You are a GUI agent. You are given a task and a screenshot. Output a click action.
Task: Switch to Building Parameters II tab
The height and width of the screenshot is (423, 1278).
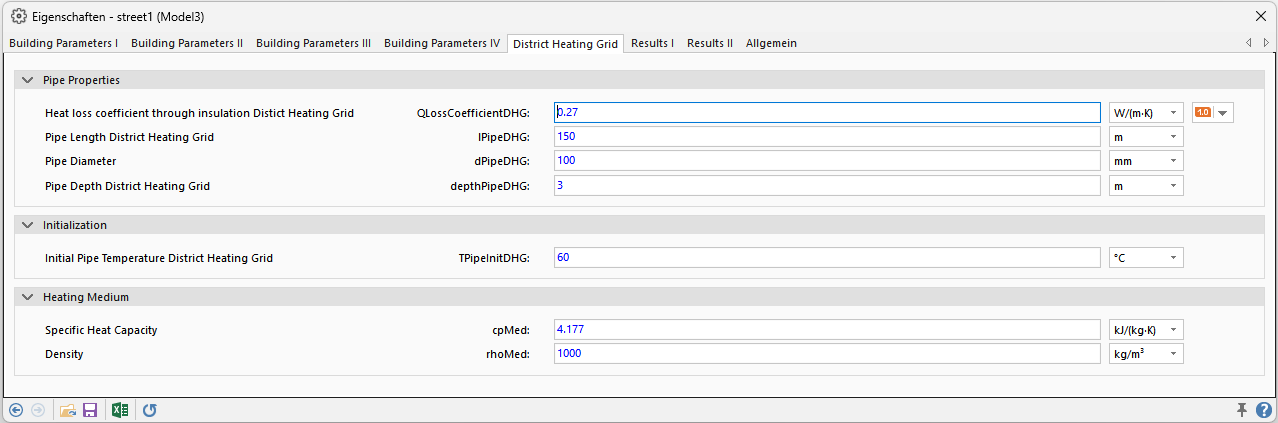coord(187,43)
